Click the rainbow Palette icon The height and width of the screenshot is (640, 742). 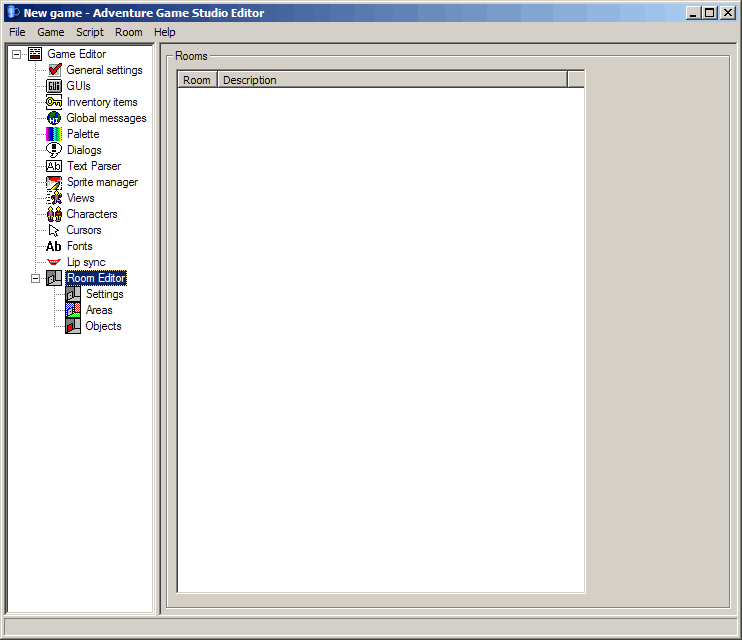(53, 134)
